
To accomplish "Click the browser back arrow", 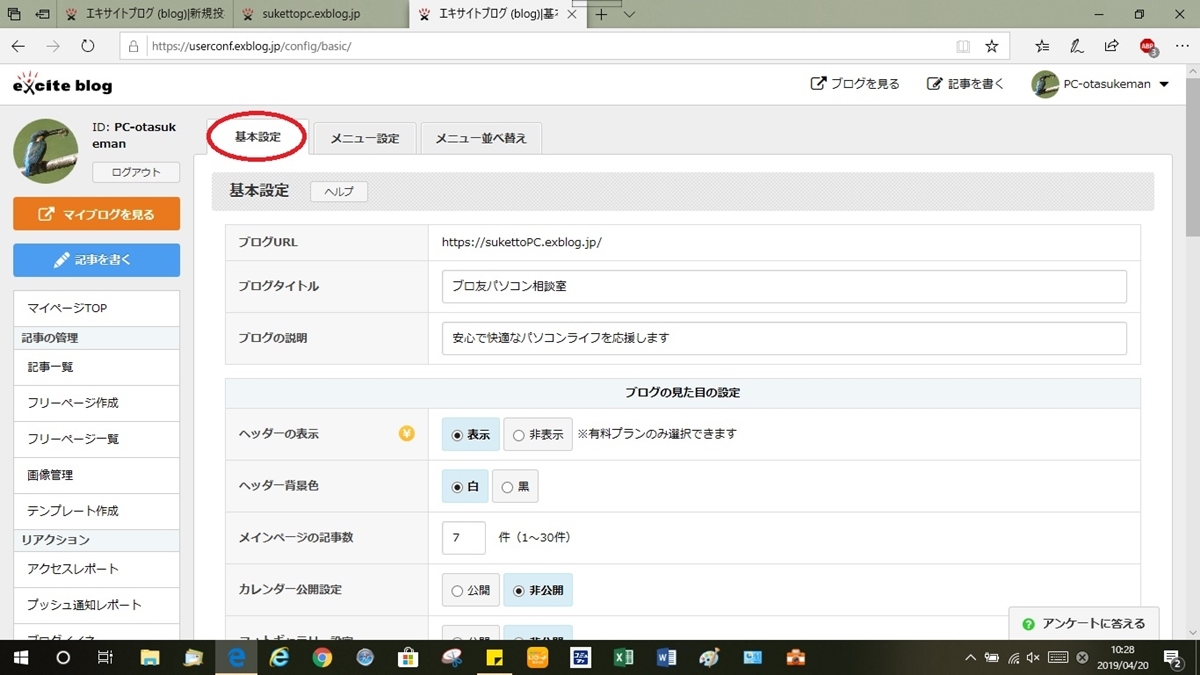I will 19,46.
